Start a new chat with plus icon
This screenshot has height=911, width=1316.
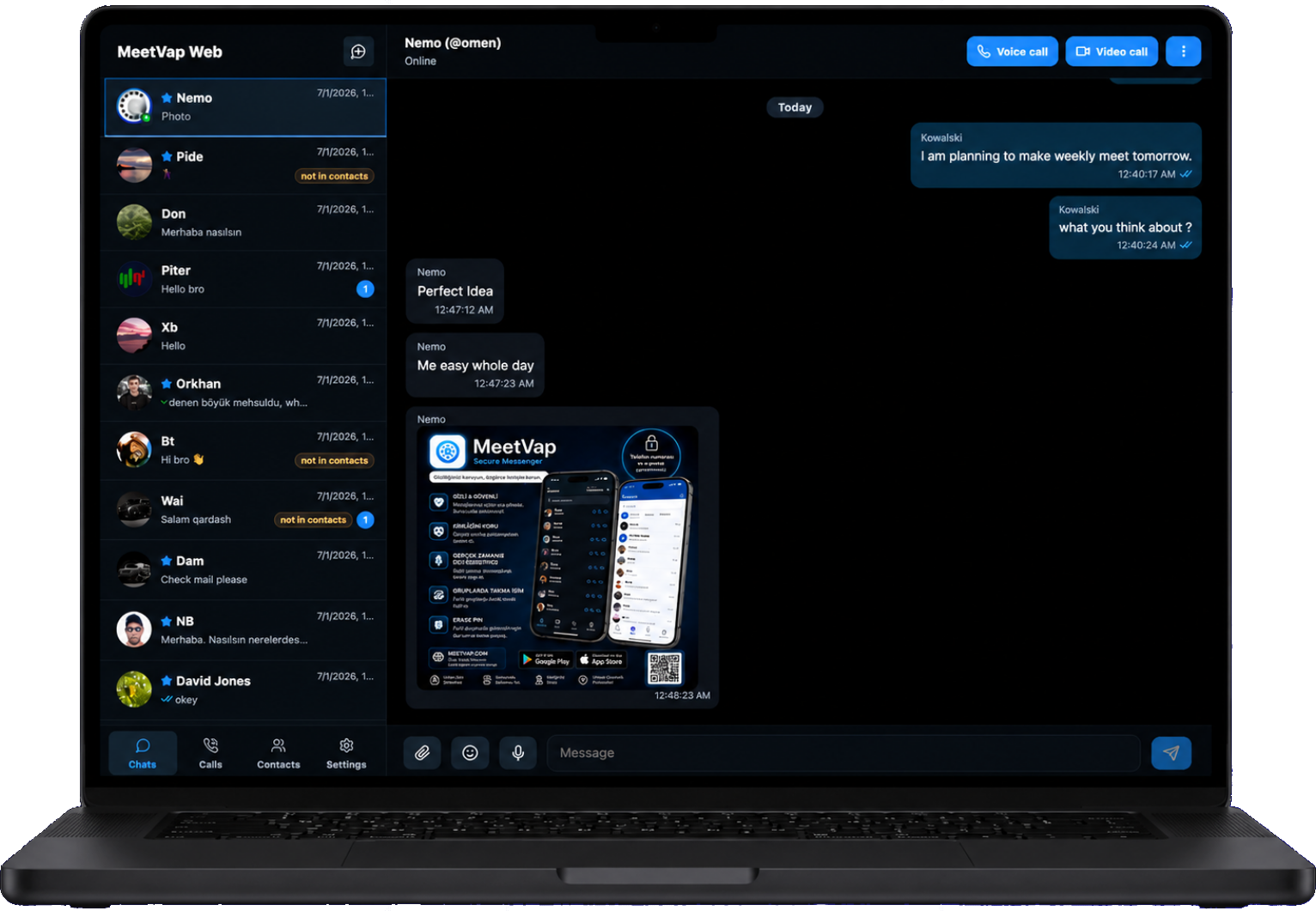358,52
